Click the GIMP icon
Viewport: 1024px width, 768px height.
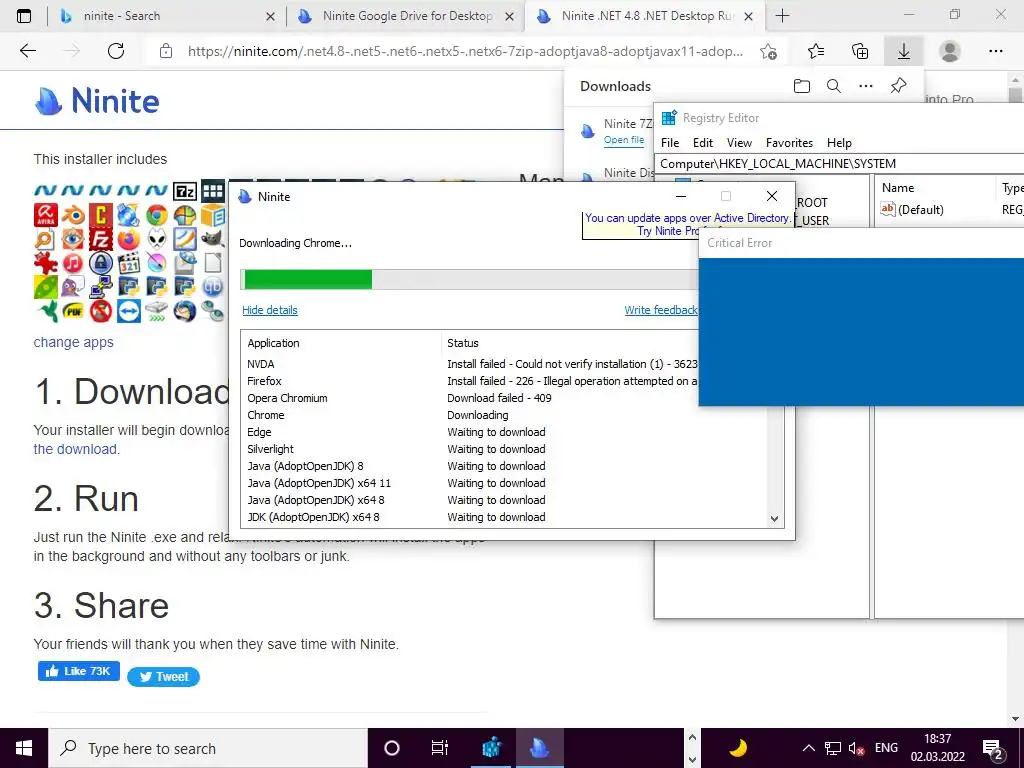pos(213,239)
